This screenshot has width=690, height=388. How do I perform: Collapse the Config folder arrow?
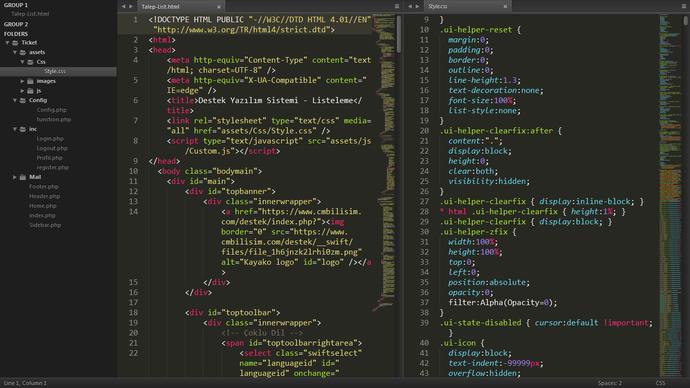pyautogui.click(x=15, y=101)
